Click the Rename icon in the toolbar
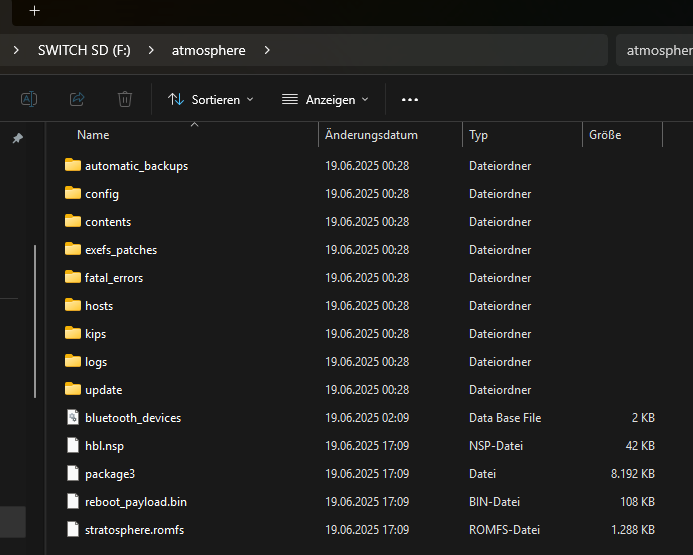The height and width of the screenshot is (555, 693). click(30, 99)
